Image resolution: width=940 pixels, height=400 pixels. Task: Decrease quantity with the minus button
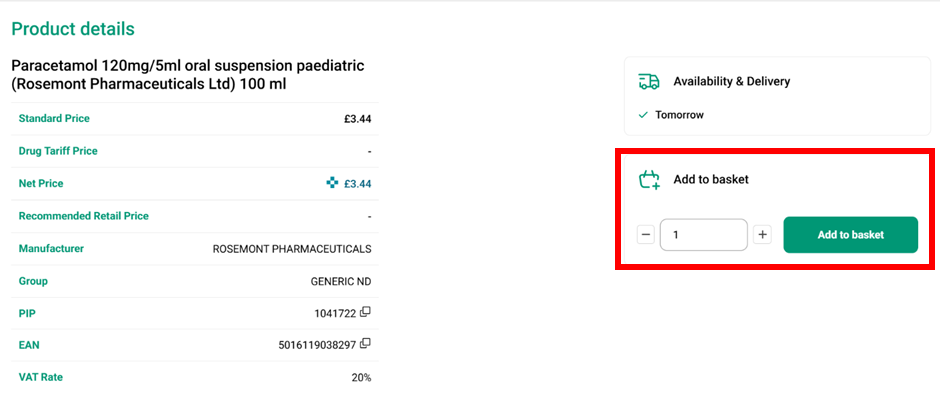coord(646,235)
